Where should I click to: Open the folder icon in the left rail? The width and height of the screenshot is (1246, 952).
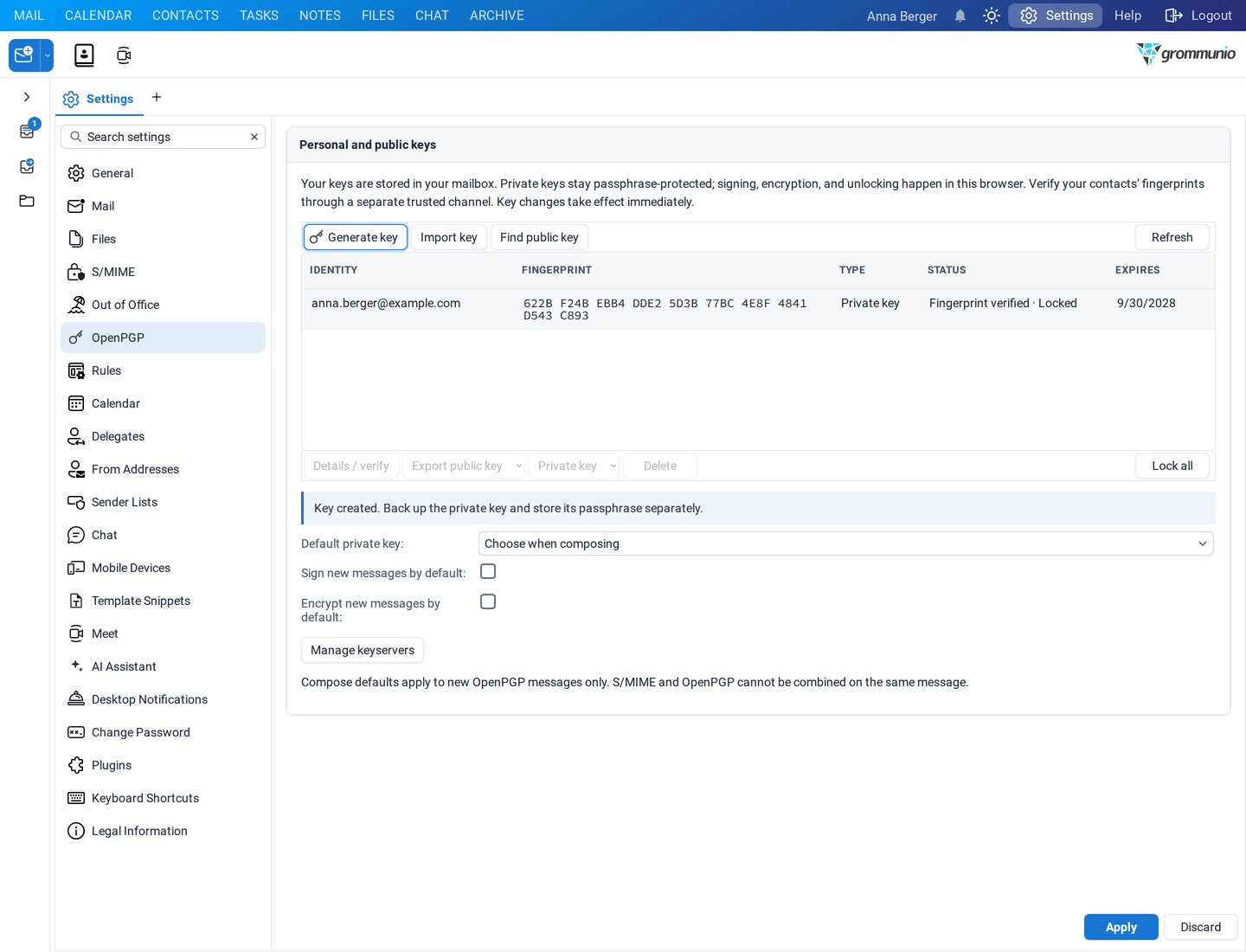27,201
